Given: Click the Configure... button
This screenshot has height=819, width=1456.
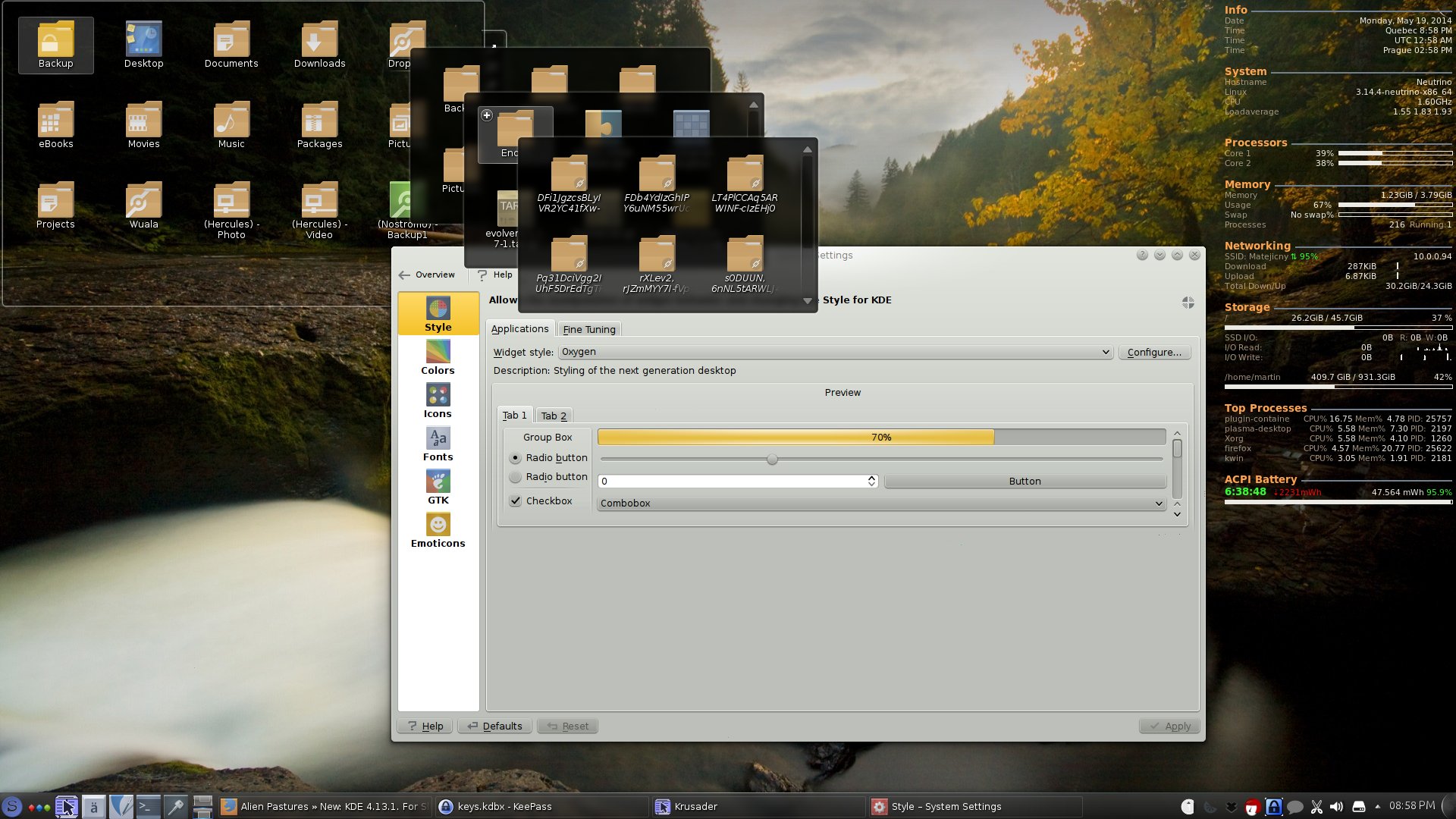Looking at the screenshot, I should click(x=1153, y=353).
